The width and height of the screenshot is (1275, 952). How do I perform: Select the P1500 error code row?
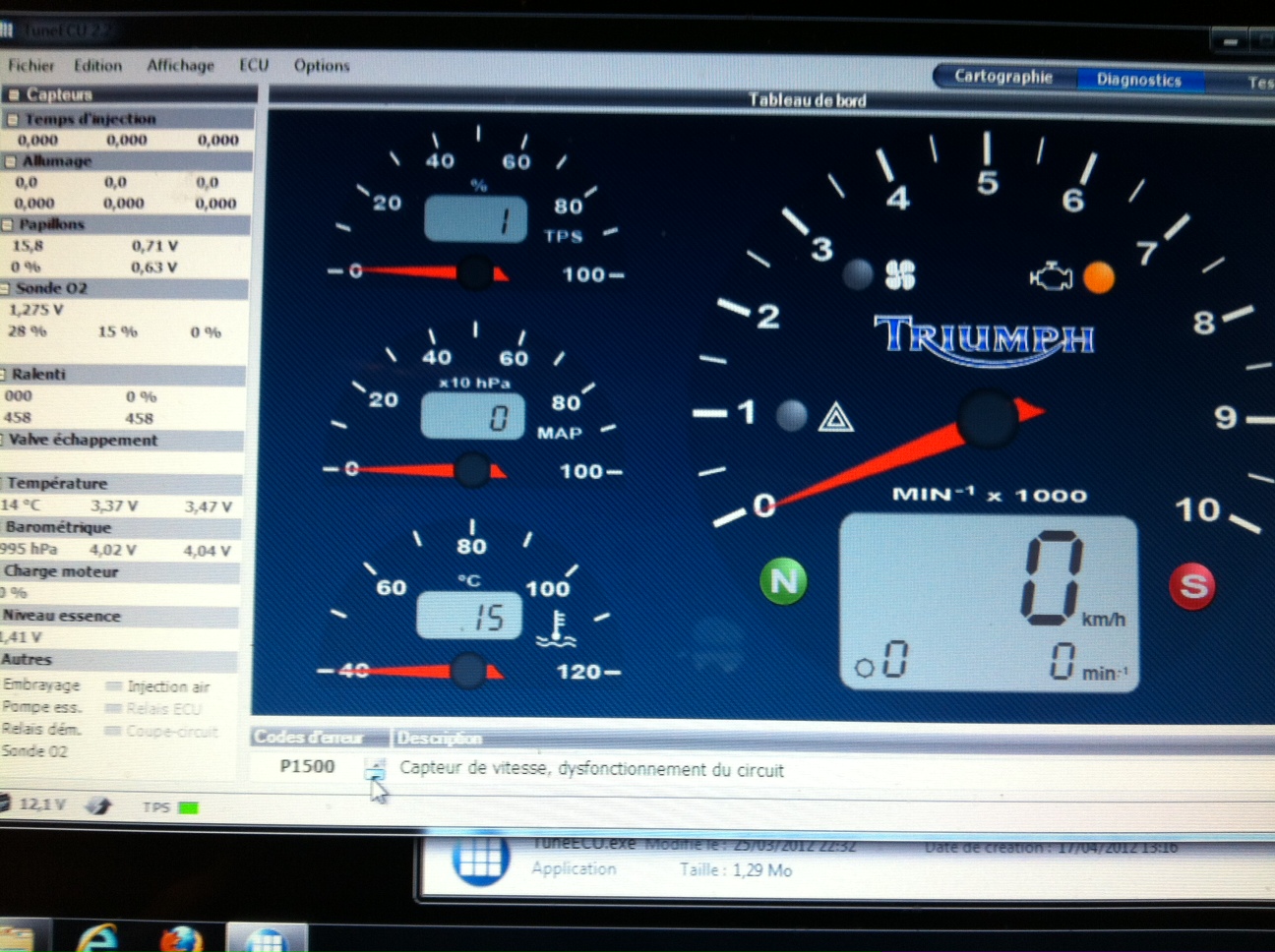(762, 768)
